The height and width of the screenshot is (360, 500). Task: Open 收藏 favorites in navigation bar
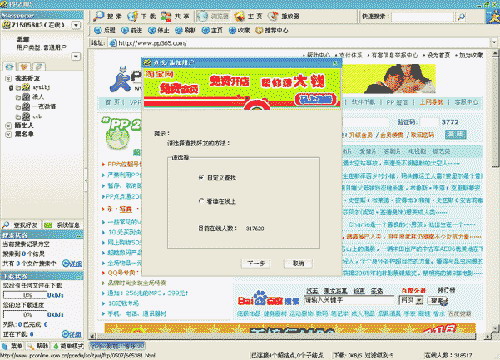(x=239, y=30)
